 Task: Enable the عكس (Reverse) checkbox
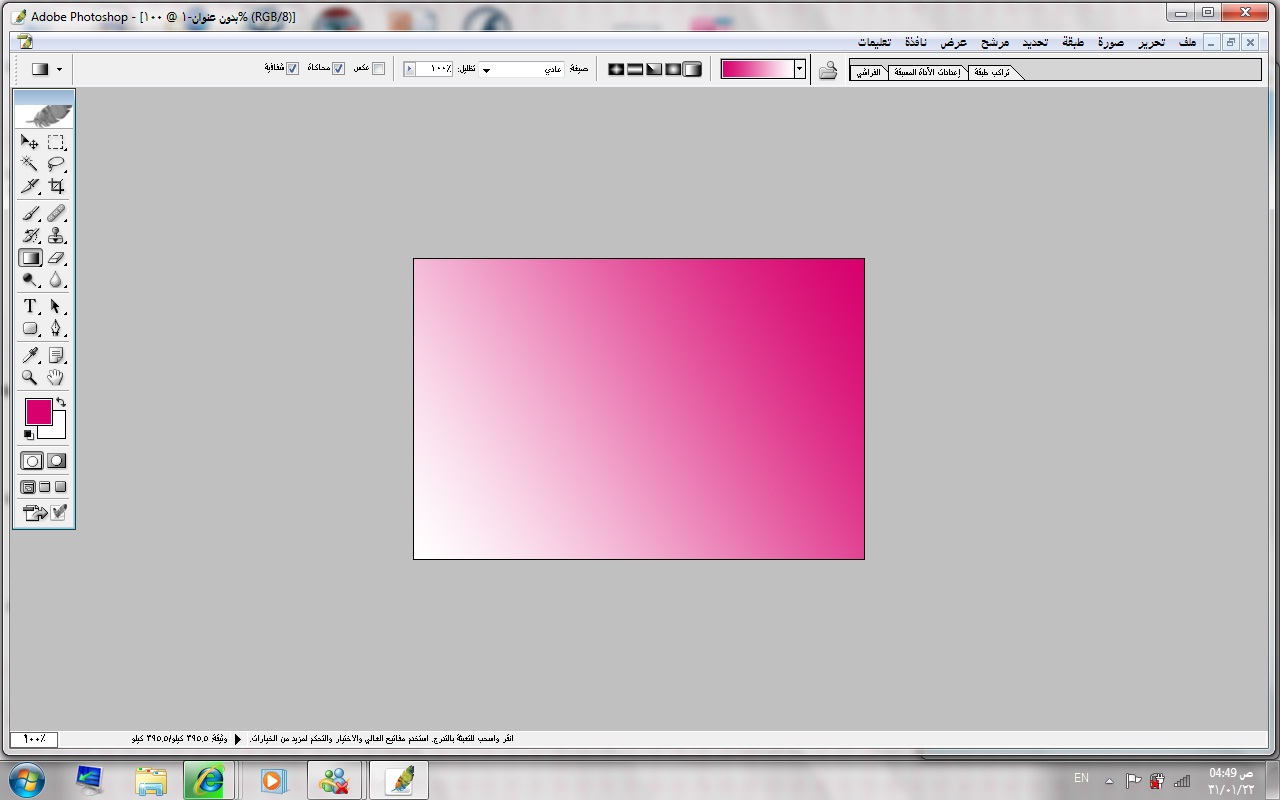[378, 69]
